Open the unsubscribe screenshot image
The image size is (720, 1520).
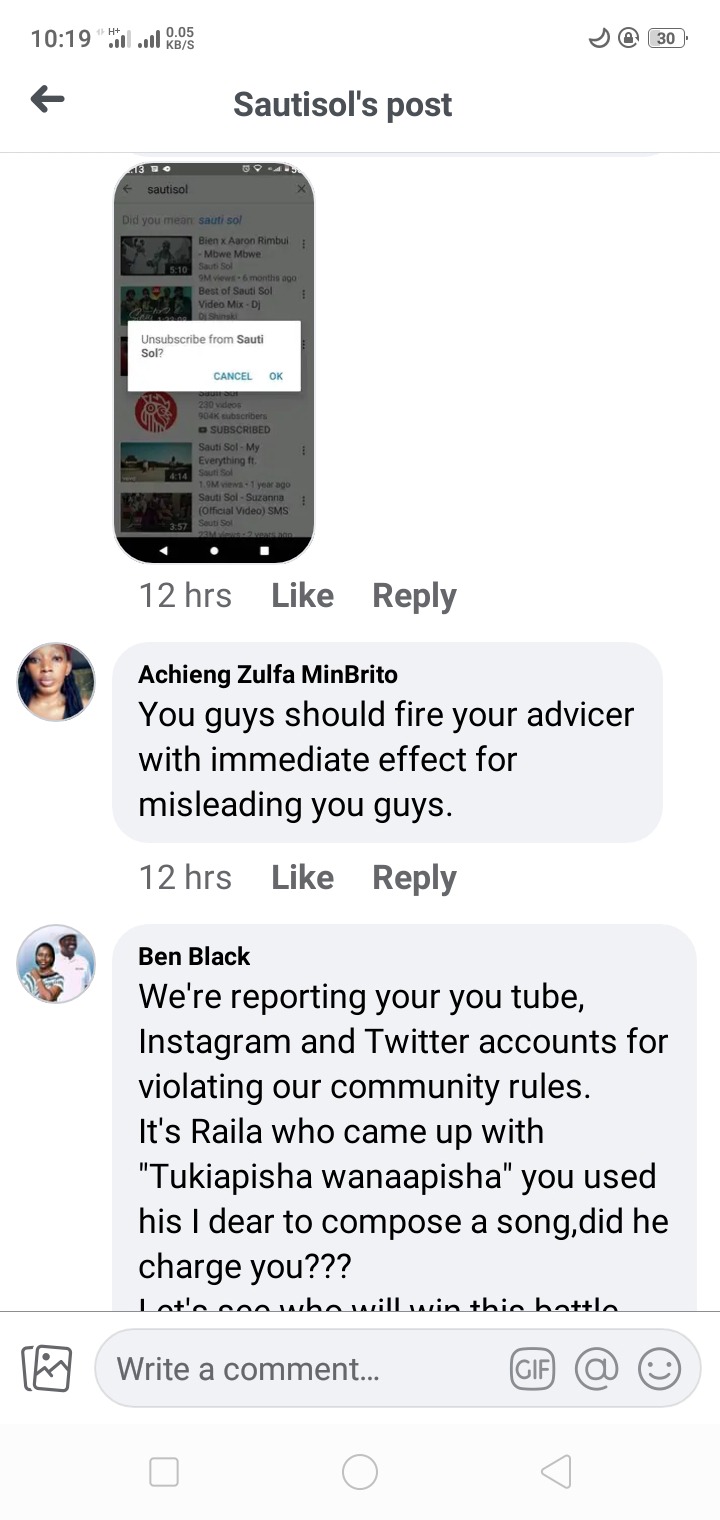tap(214, 362)
